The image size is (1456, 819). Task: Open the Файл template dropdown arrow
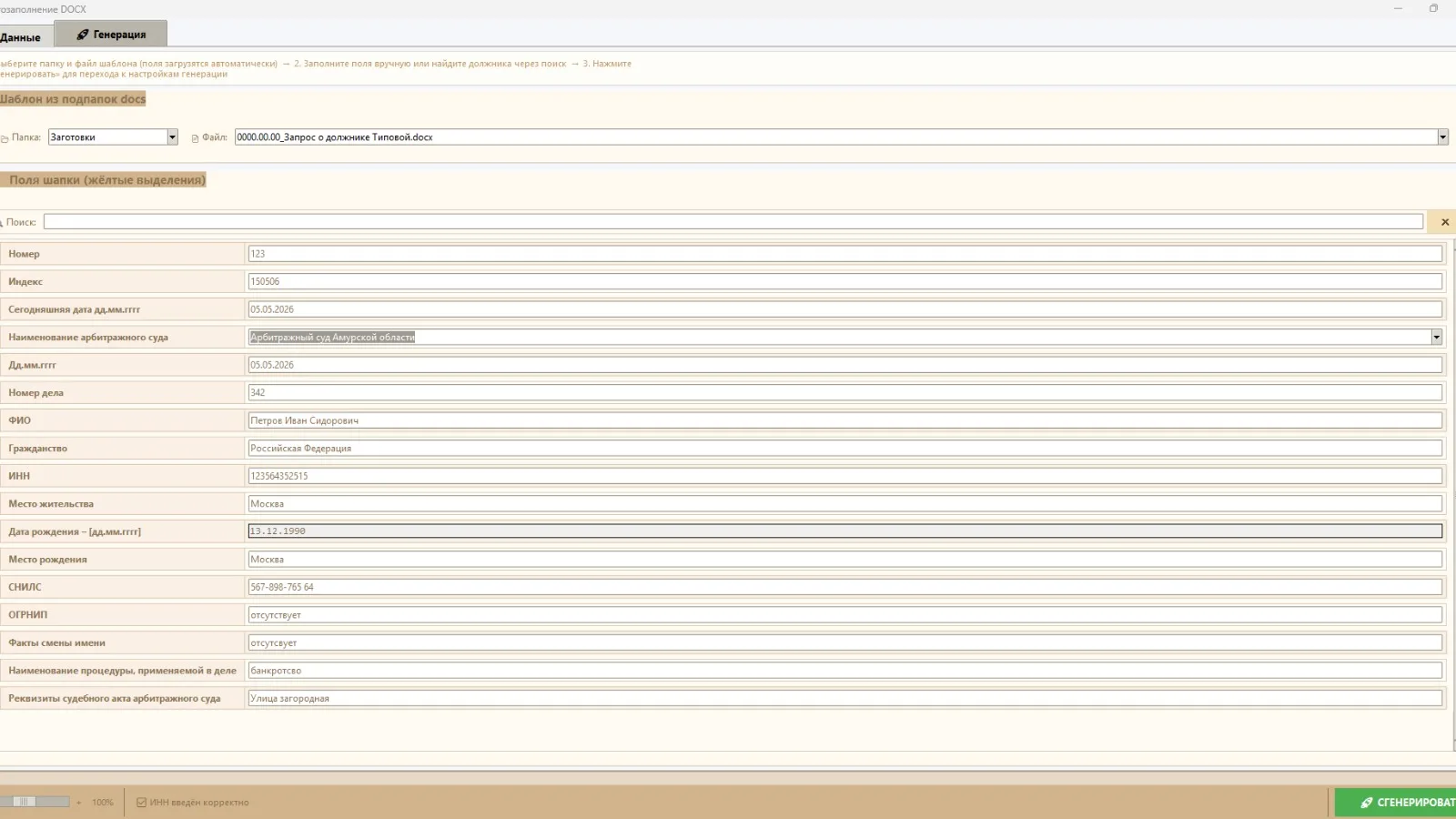point(1442,137)
